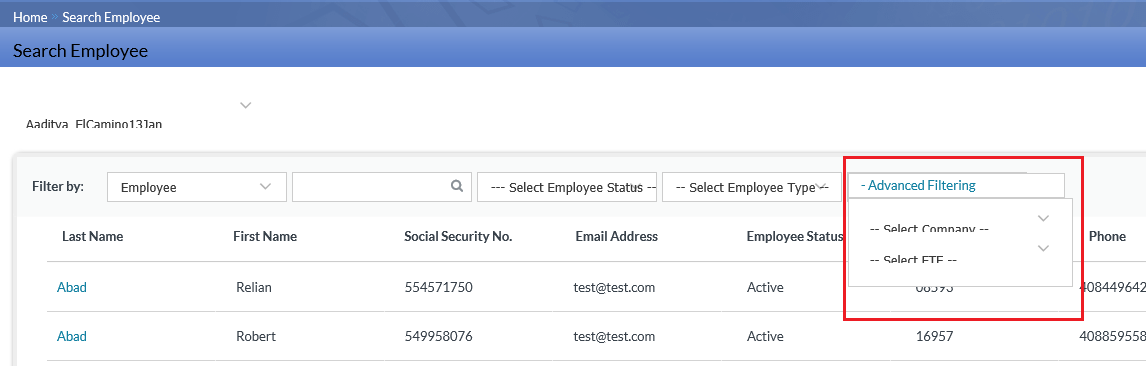Click the search magnifier icon

(x=457, y=186)
